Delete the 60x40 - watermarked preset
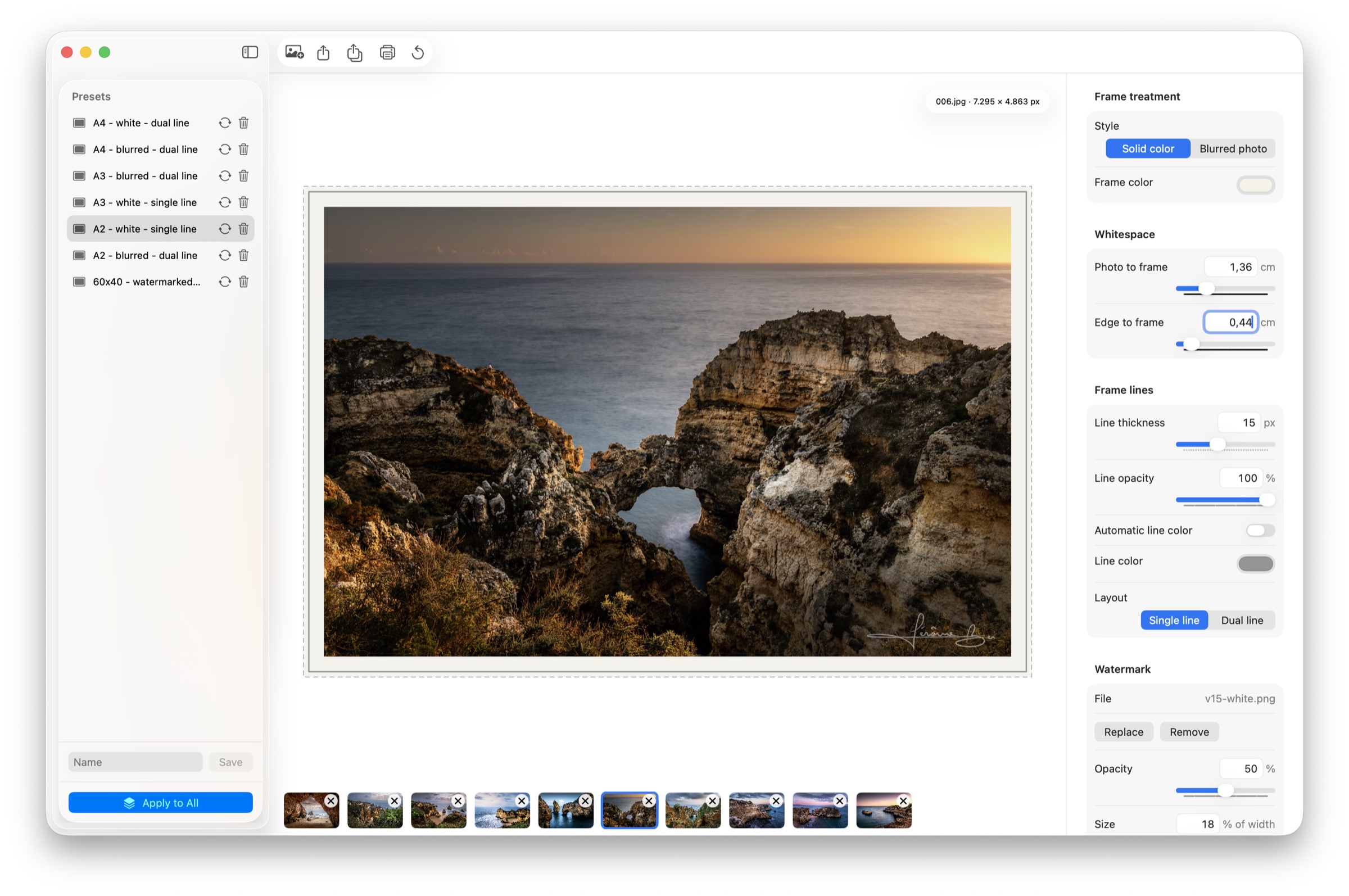This screenshot has width=1349, height=896. [x=244, y=282]
